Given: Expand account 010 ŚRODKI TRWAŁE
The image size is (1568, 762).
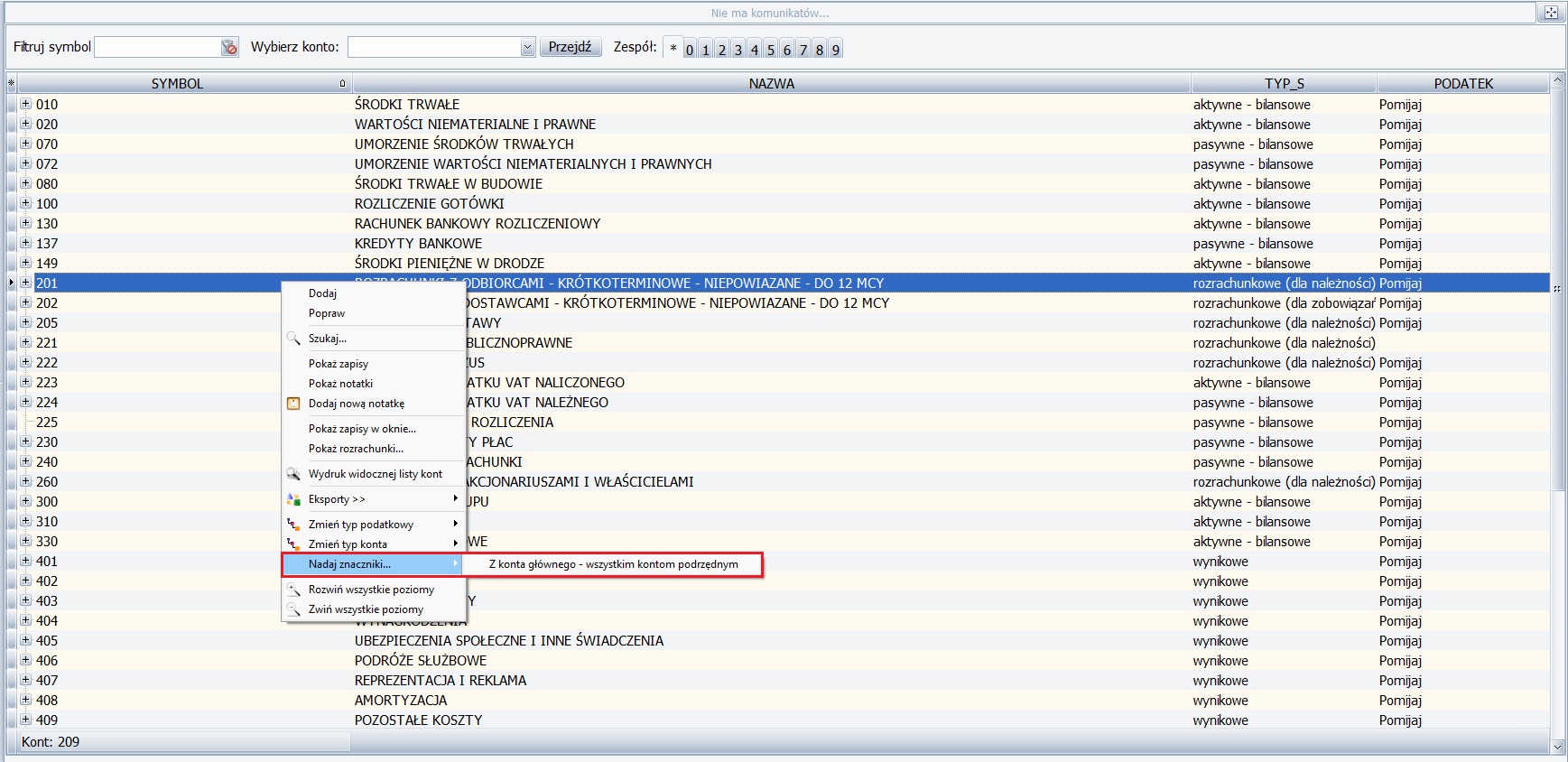Looking at the screenshot, I should (25, 104).
